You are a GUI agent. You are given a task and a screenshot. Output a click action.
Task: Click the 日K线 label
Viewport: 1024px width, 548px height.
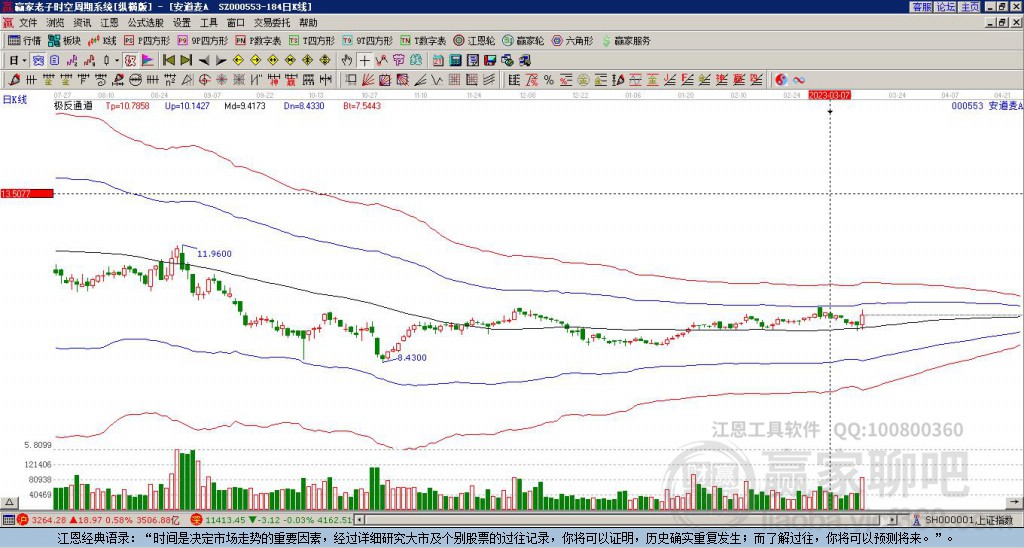[14, 99]
